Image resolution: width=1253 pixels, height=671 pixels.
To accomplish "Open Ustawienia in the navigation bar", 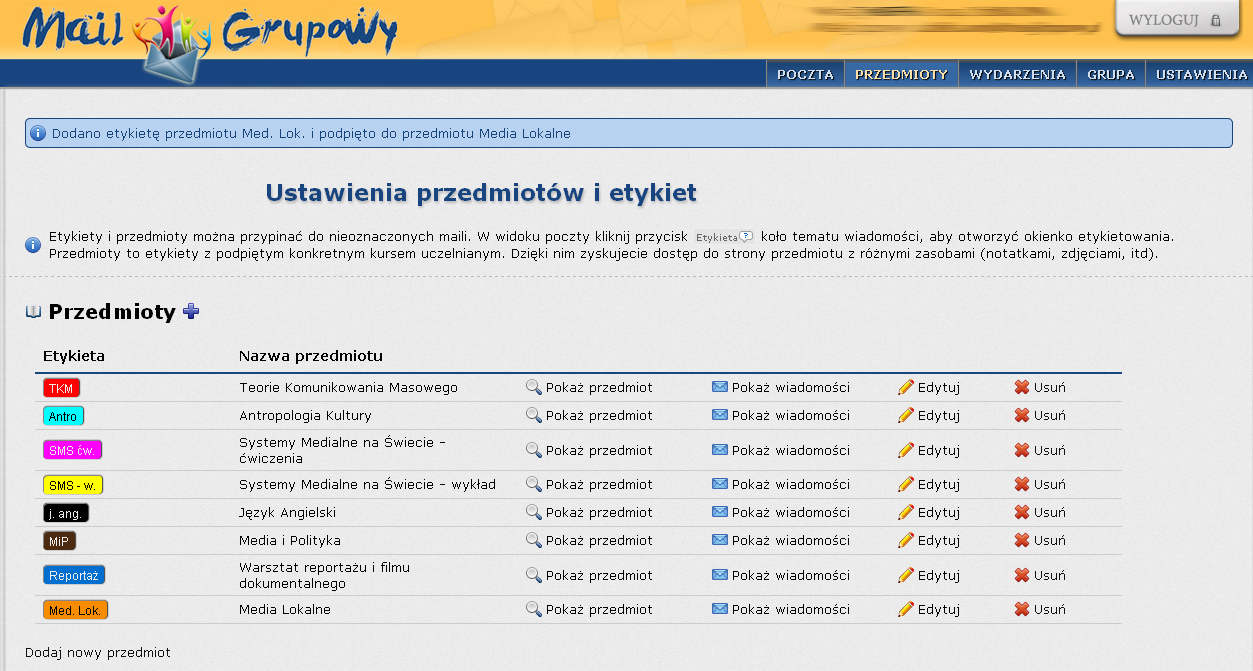I will [x=1201, y=74].
